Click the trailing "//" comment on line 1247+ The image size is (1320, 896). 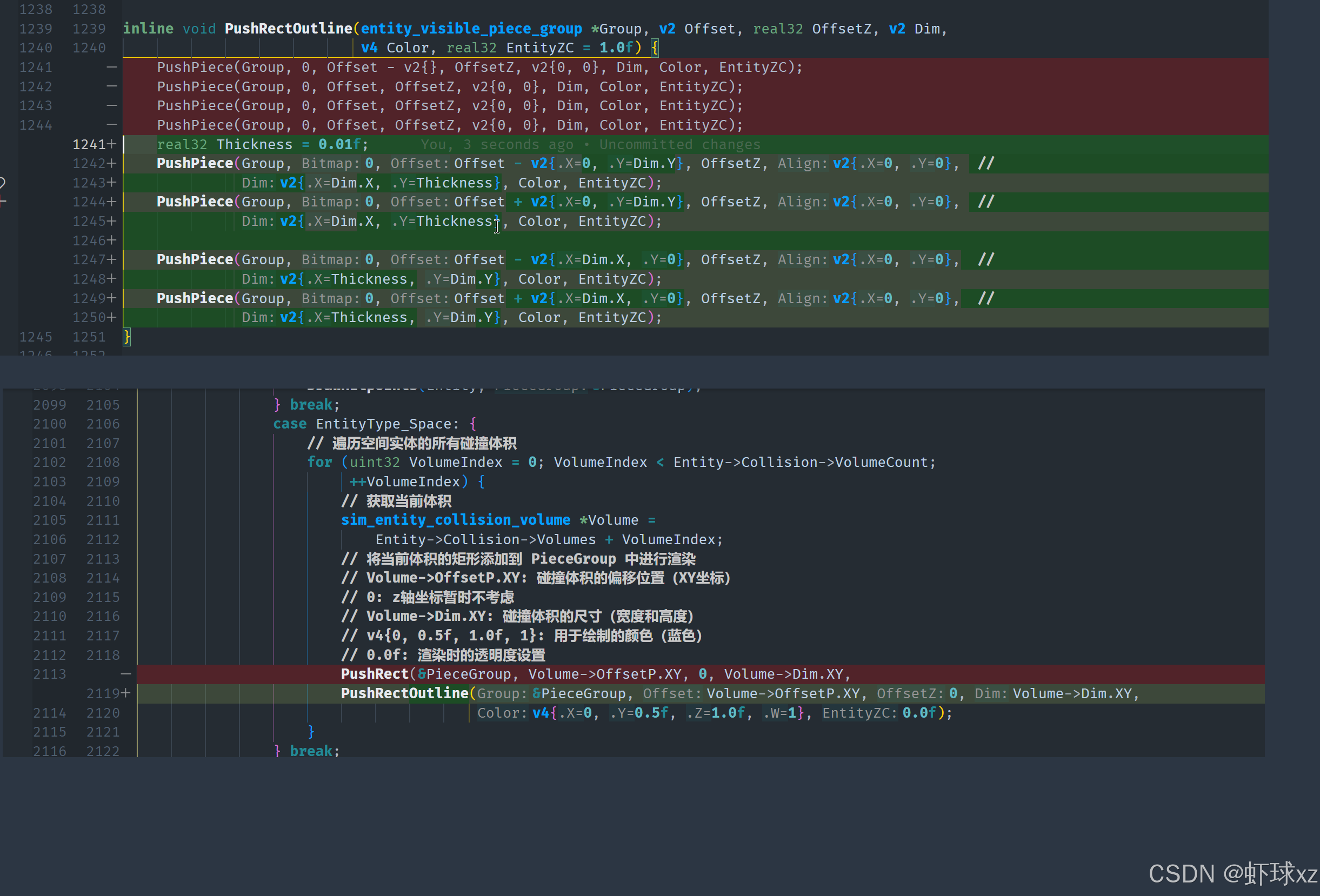pos(986,259)
